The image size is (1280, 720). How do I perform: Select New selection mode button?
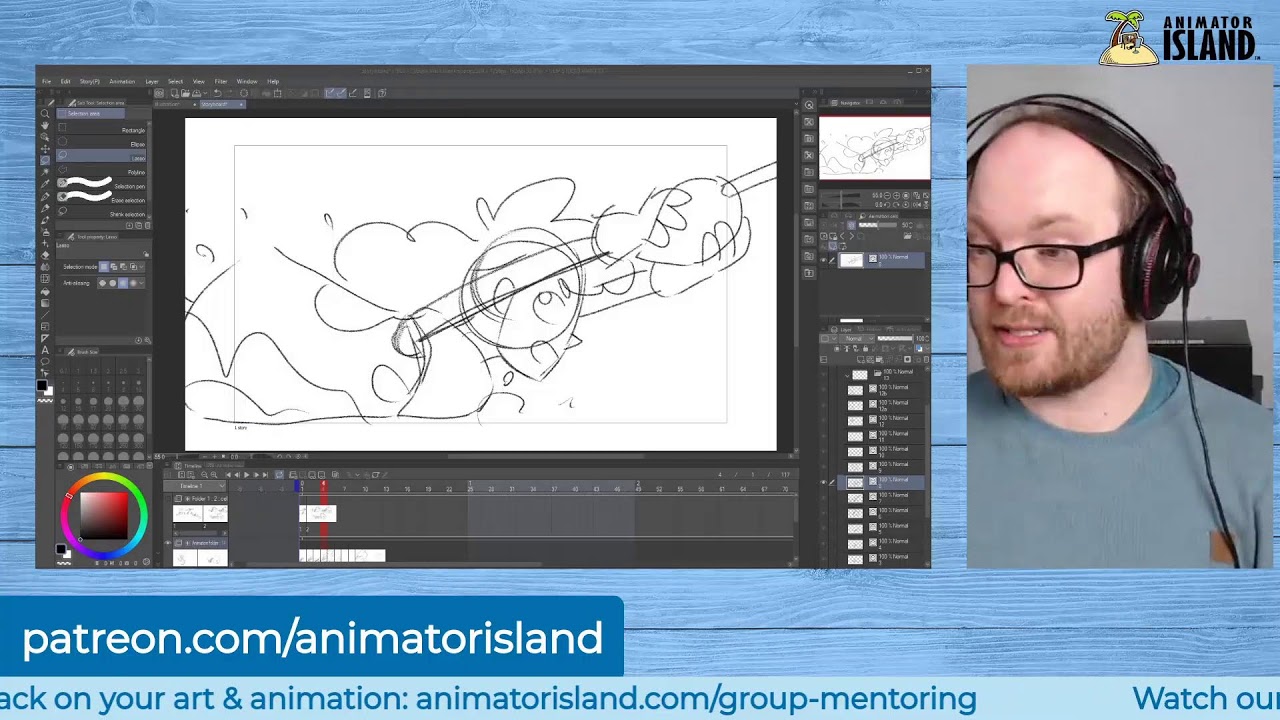(104, 267)
